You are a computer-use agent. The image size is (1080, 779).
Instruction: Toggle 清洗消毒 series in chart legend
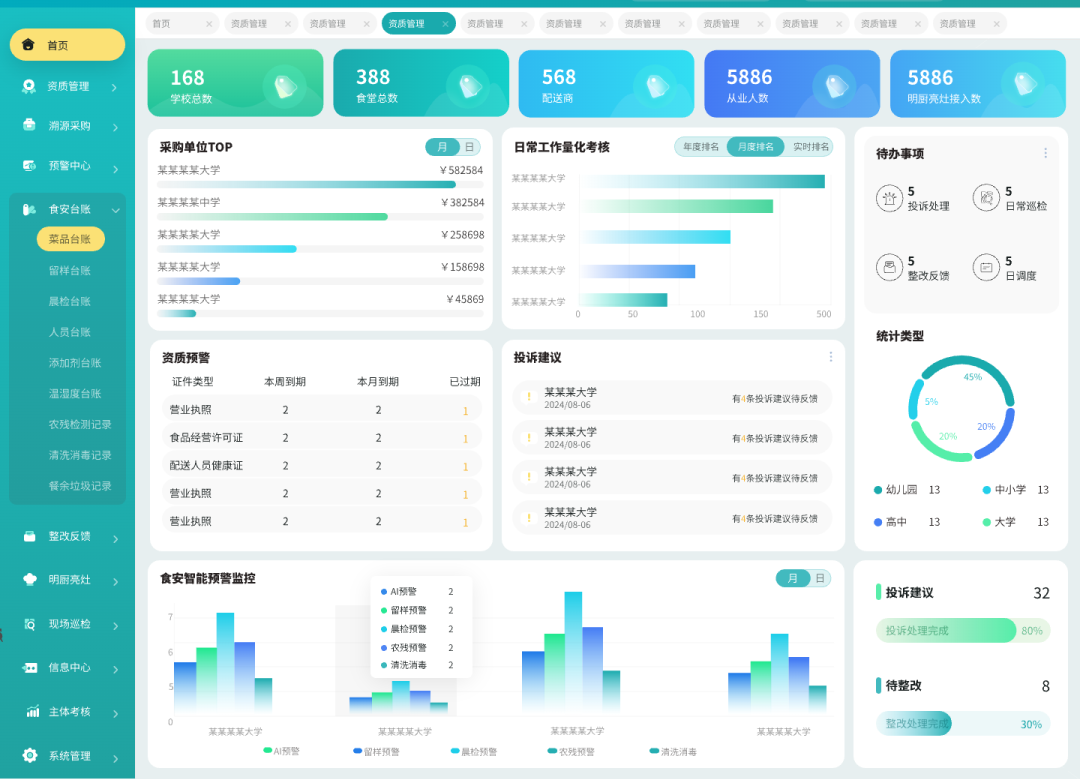coord(673,751)
